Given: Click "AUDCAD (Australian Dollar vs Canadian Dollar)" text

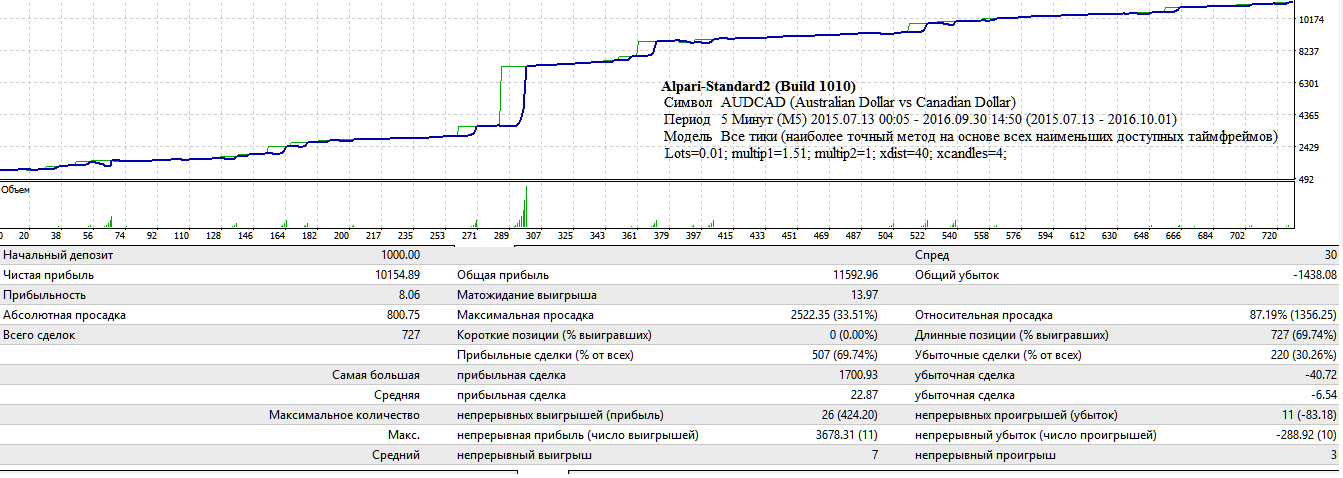Looking at the screenshot, I should click(868, 102).
